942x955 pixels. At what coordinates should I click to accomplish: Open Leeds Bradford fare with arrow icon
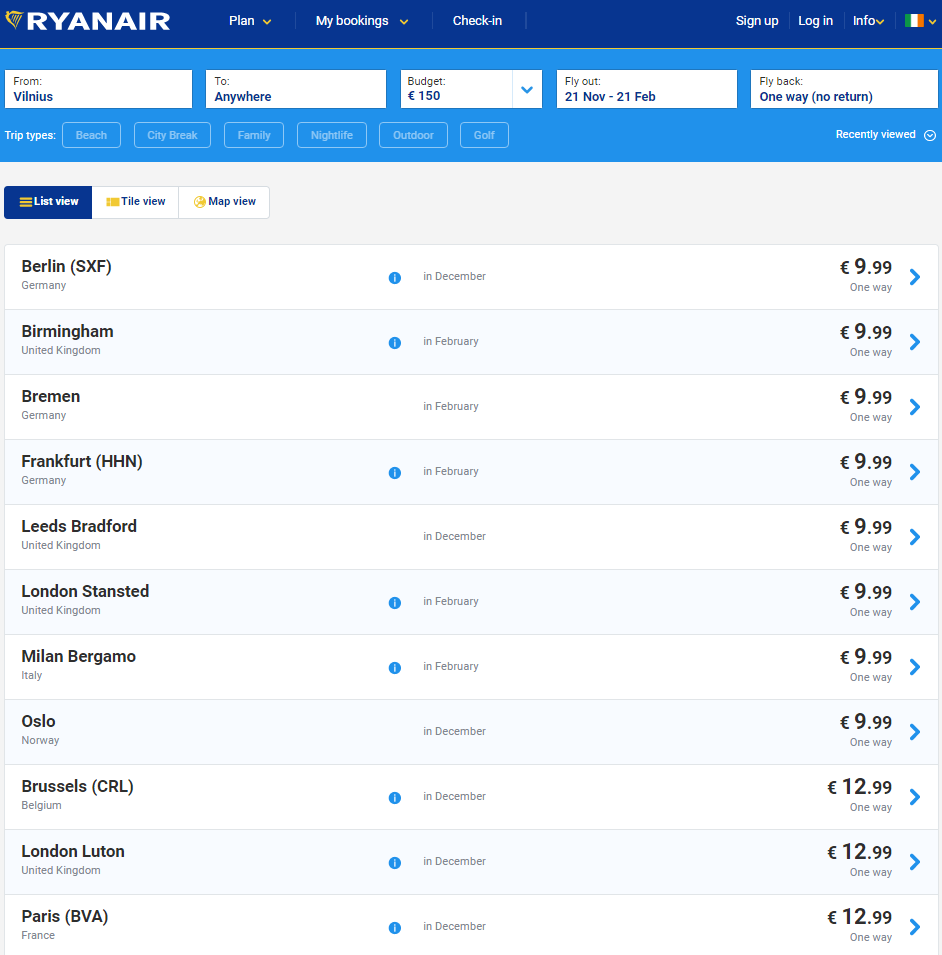click(x=915, y=537)
